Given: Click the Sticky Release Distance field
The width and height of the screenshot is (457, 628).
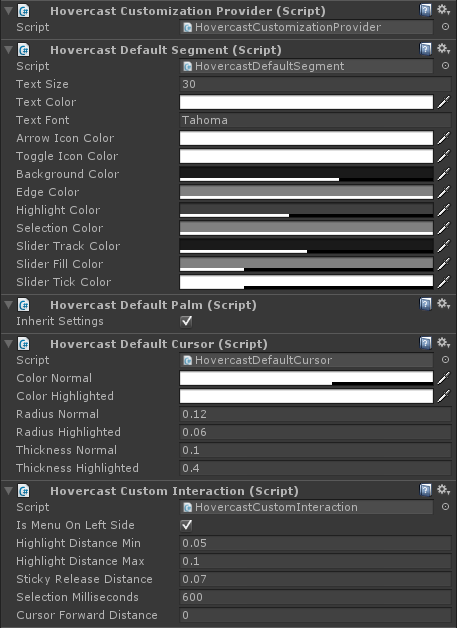Looking at the screenshot, I should [x=316, y=579].
